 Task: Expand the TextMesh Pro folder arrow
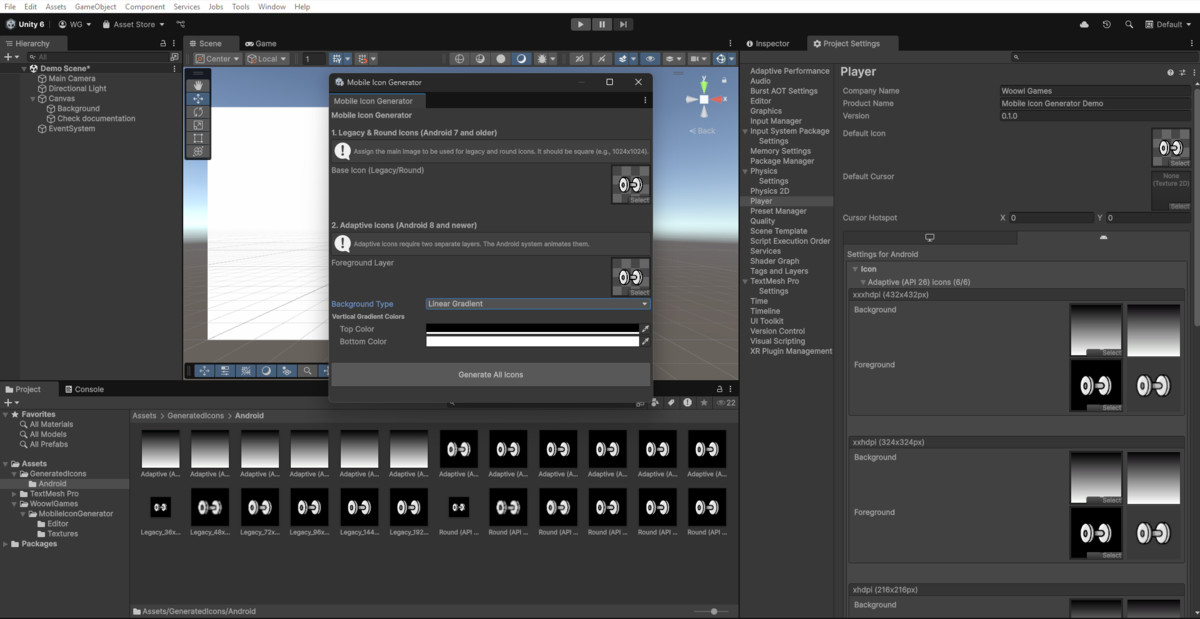[14, 494]
